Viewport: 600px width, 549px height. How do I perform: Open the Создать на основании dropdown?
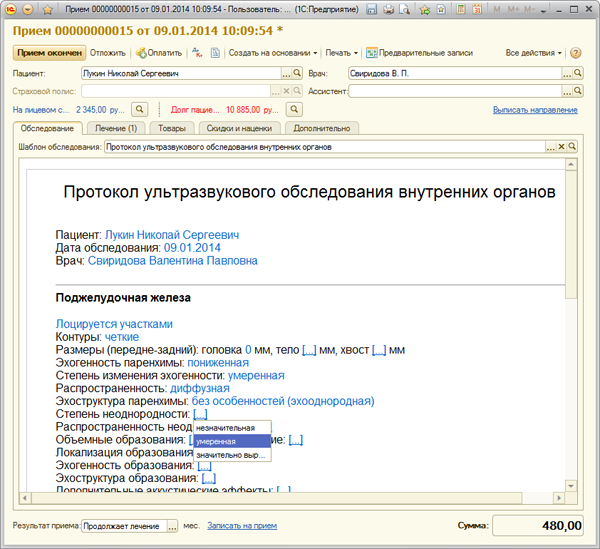point(273,53)
